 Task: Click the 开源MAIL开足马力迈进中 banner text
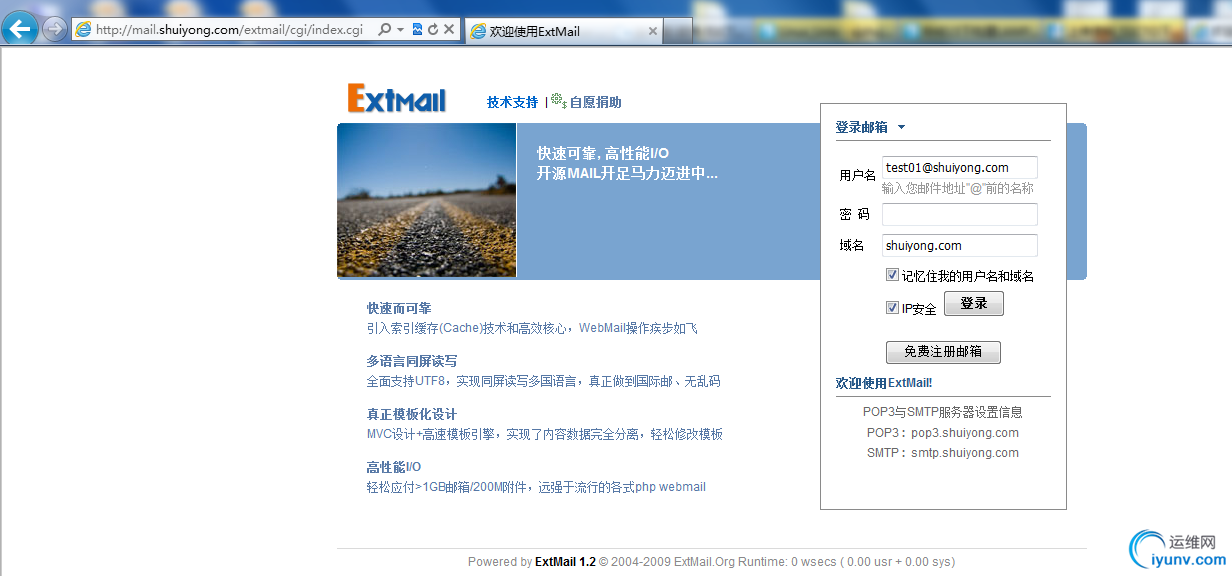pos(627,173)
